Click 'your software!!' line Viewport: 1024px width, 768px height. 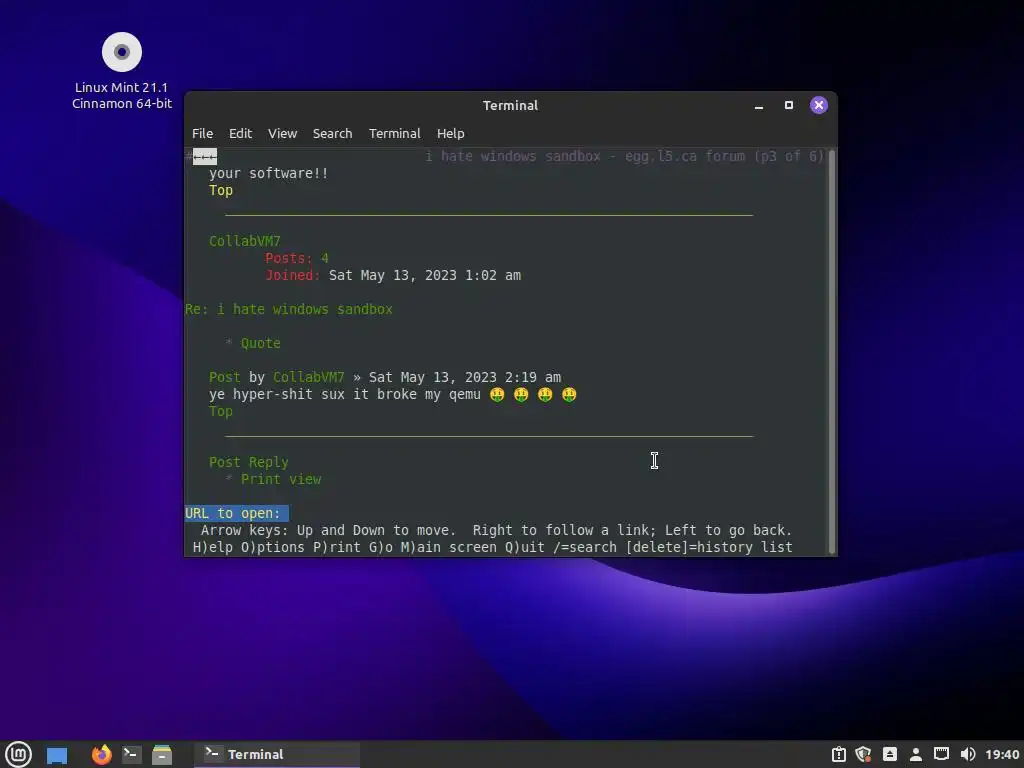point(268,173)
